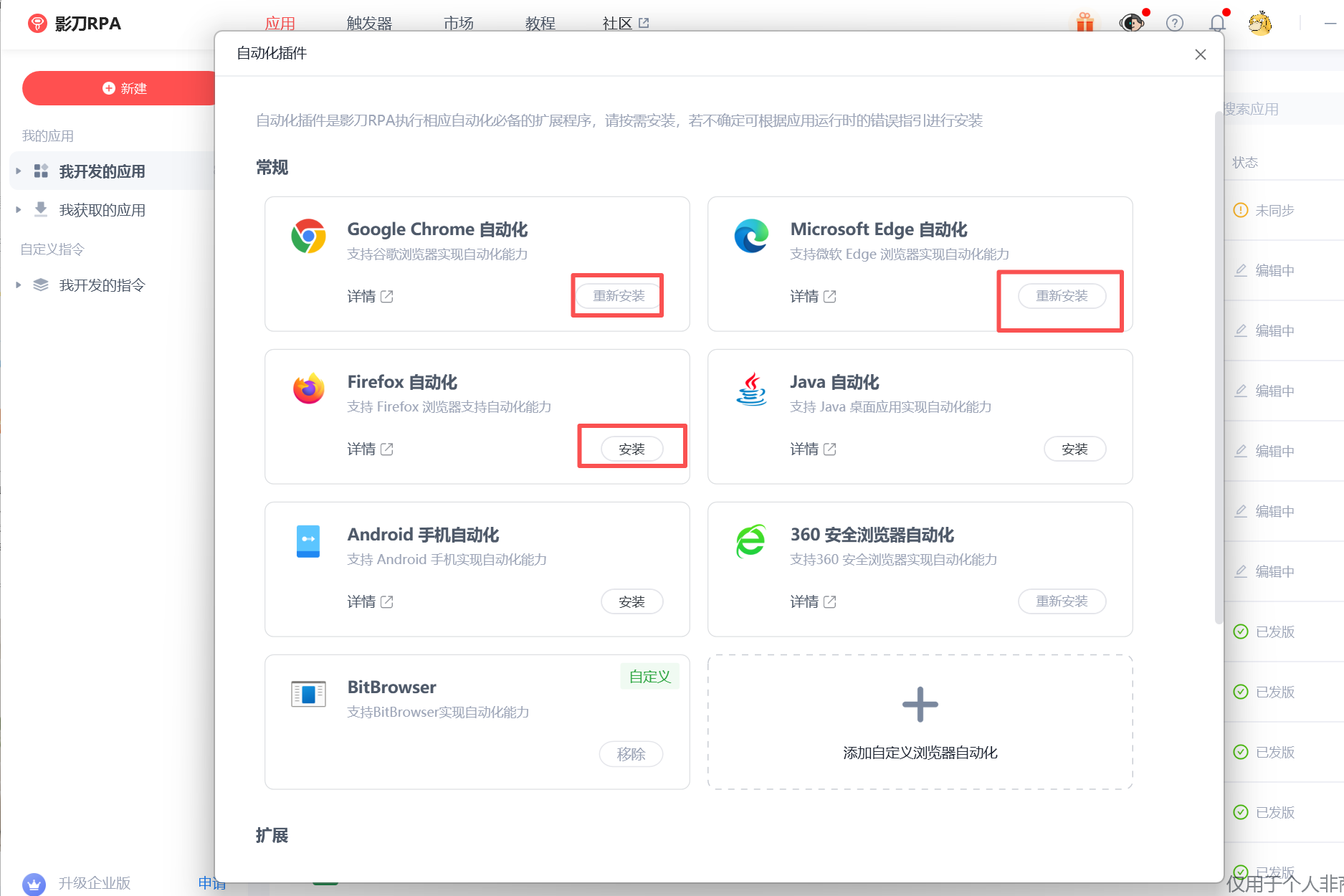The image size is (1344, 896).
Task: Switch to the 应用 tab
Action: click(x=280, y=23)
